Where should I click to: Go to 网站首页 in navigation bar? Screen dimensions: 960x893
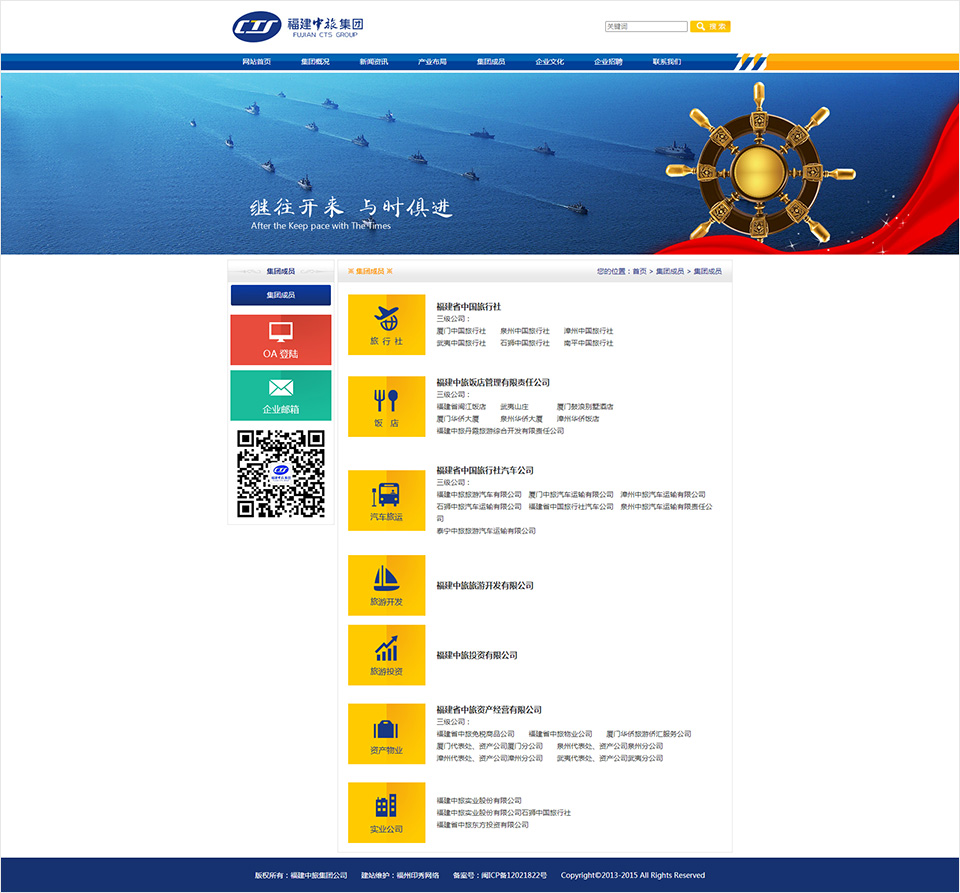pyautogui.click(x=256, y=62)
